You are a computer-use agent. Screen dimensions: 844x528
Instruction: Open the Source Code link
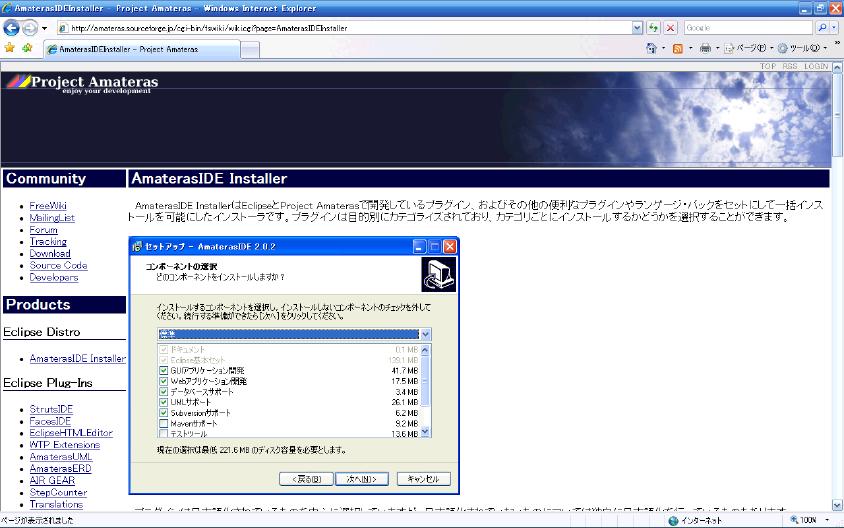58,265
